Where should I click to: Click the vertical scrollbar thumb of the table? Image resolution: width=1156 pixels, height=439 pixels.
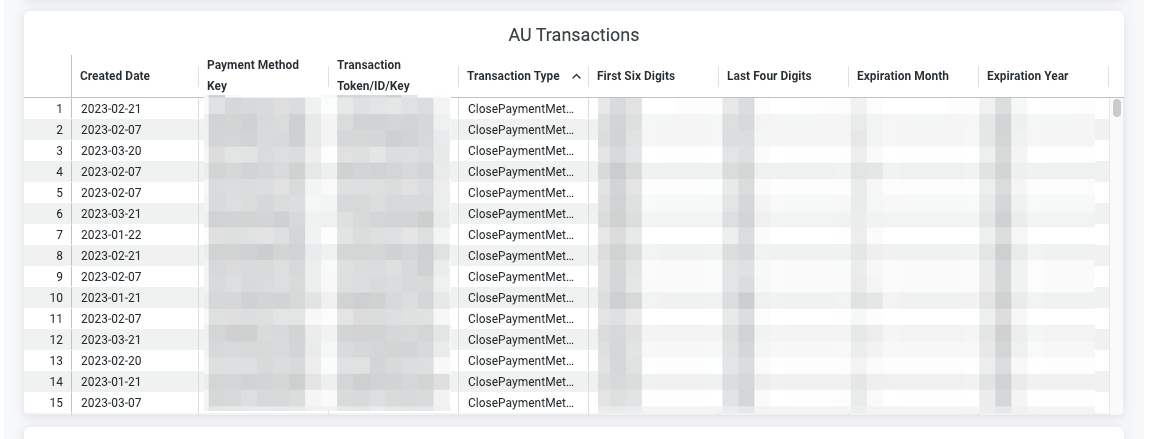pyautogui.click(x=1117, y=108)
